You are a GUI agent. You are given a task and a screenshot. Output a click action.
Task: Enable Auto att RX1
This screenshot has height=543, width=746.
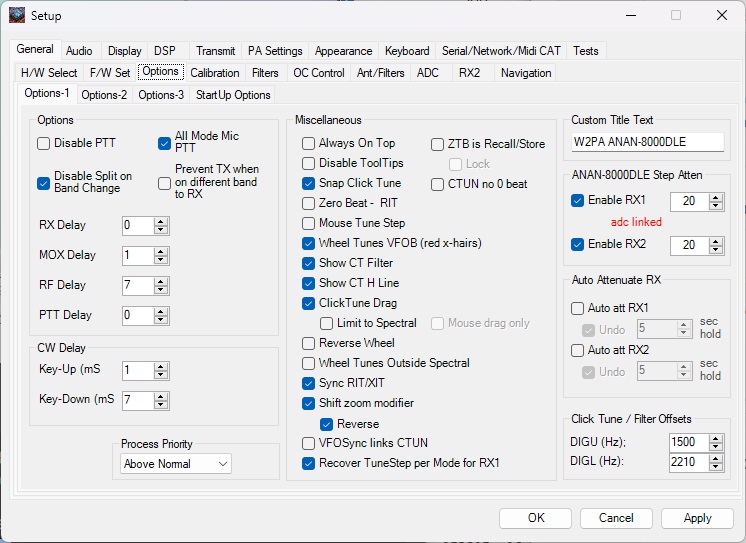pos(577,308)
